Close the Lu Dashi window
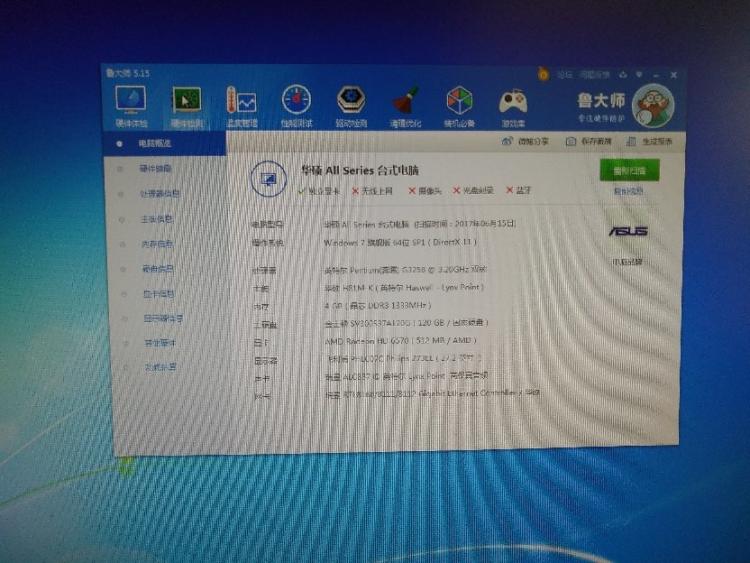Image resolution: width=750 pixels, height=563 pixels. coord(673,75)
